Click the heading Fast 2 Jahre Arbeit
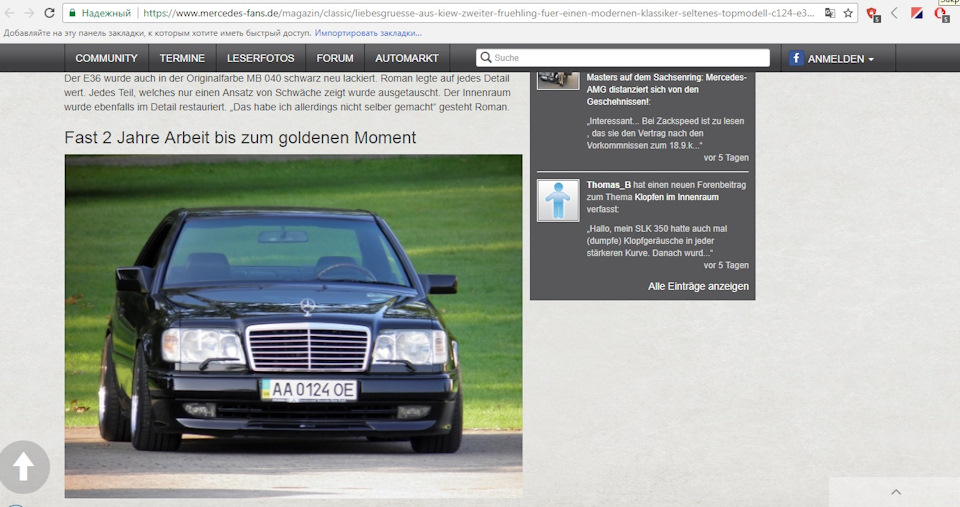This screenshot has width=960, height=507. pyautogui.click(x=240, y=138)
